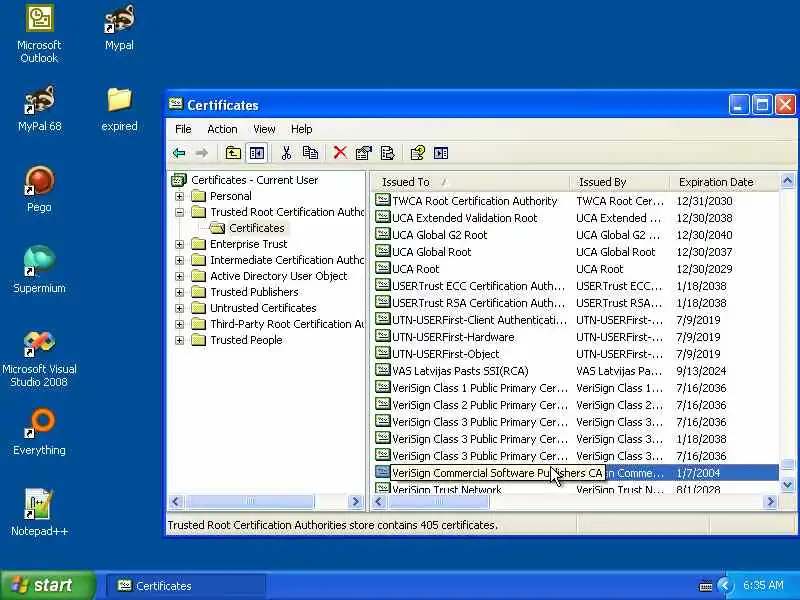
Task: Sort by the Issued To column header
Action: click(470, 182)
